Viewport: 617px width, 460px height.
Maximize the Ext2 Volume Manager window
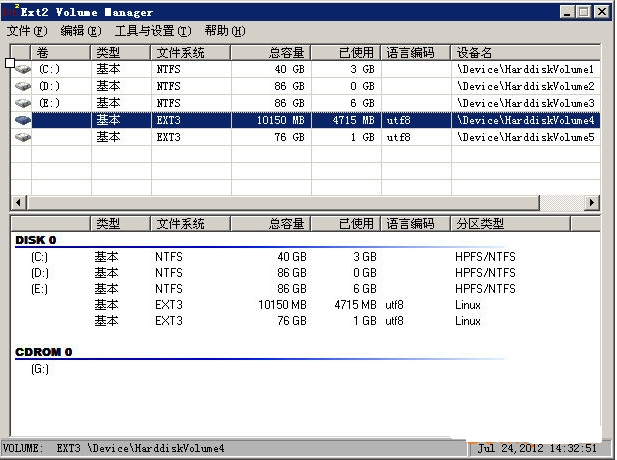coord(584,12)
